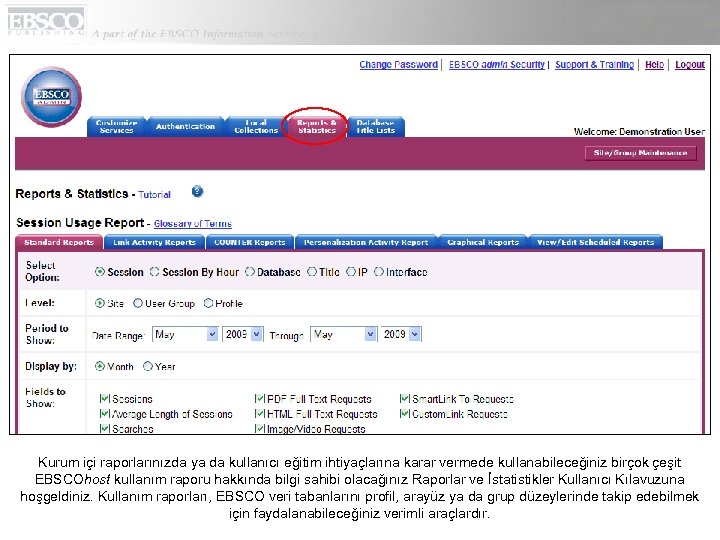Select the Session radio option
The height and width of the screenshot is (540, 720).
tap(100, 272)
